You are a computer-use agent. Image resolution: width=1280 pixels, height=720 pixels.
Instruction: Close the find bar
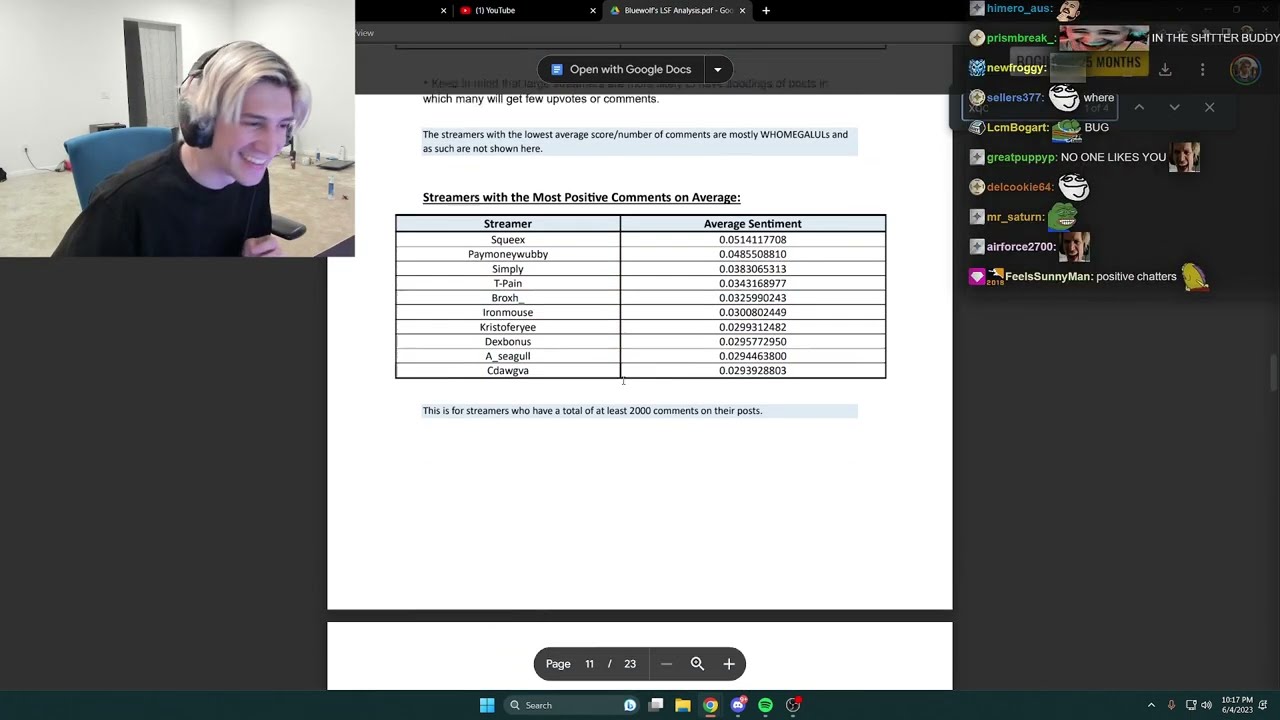click(1209, 107)
